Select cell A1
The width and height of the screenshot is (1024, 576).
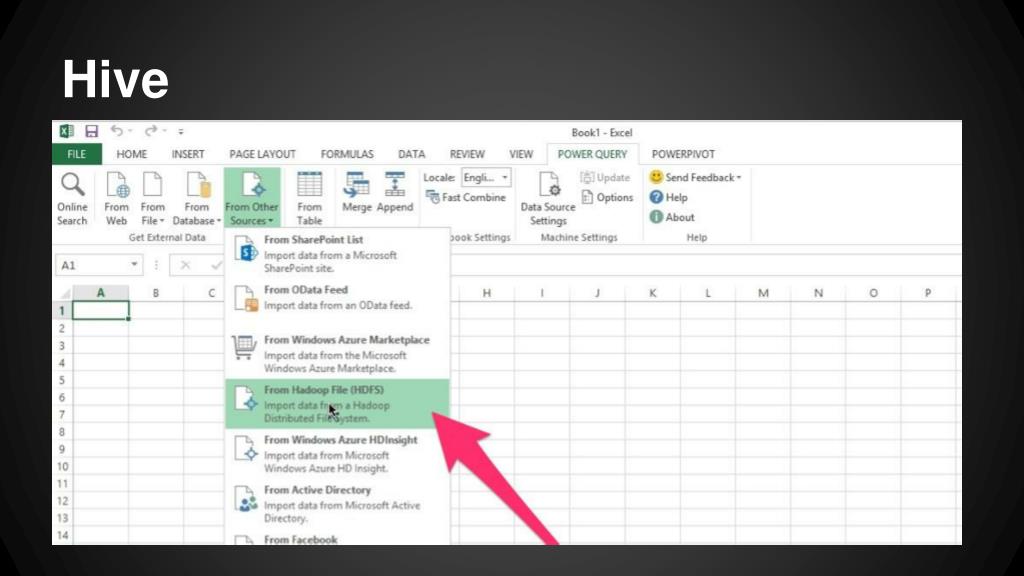point(101,310)
